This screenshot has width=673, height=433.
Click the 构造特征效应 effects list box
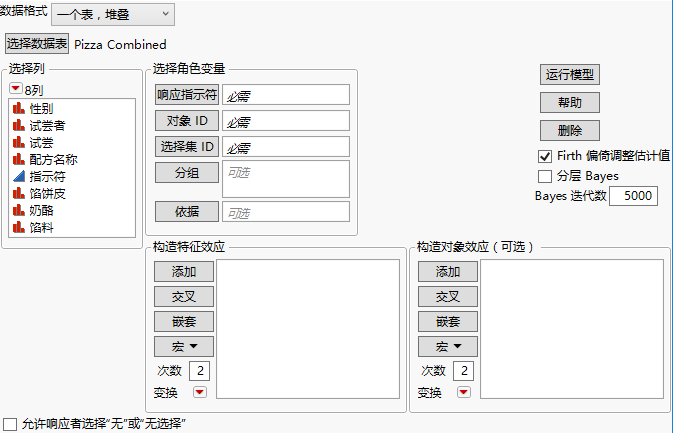(308, 329)
